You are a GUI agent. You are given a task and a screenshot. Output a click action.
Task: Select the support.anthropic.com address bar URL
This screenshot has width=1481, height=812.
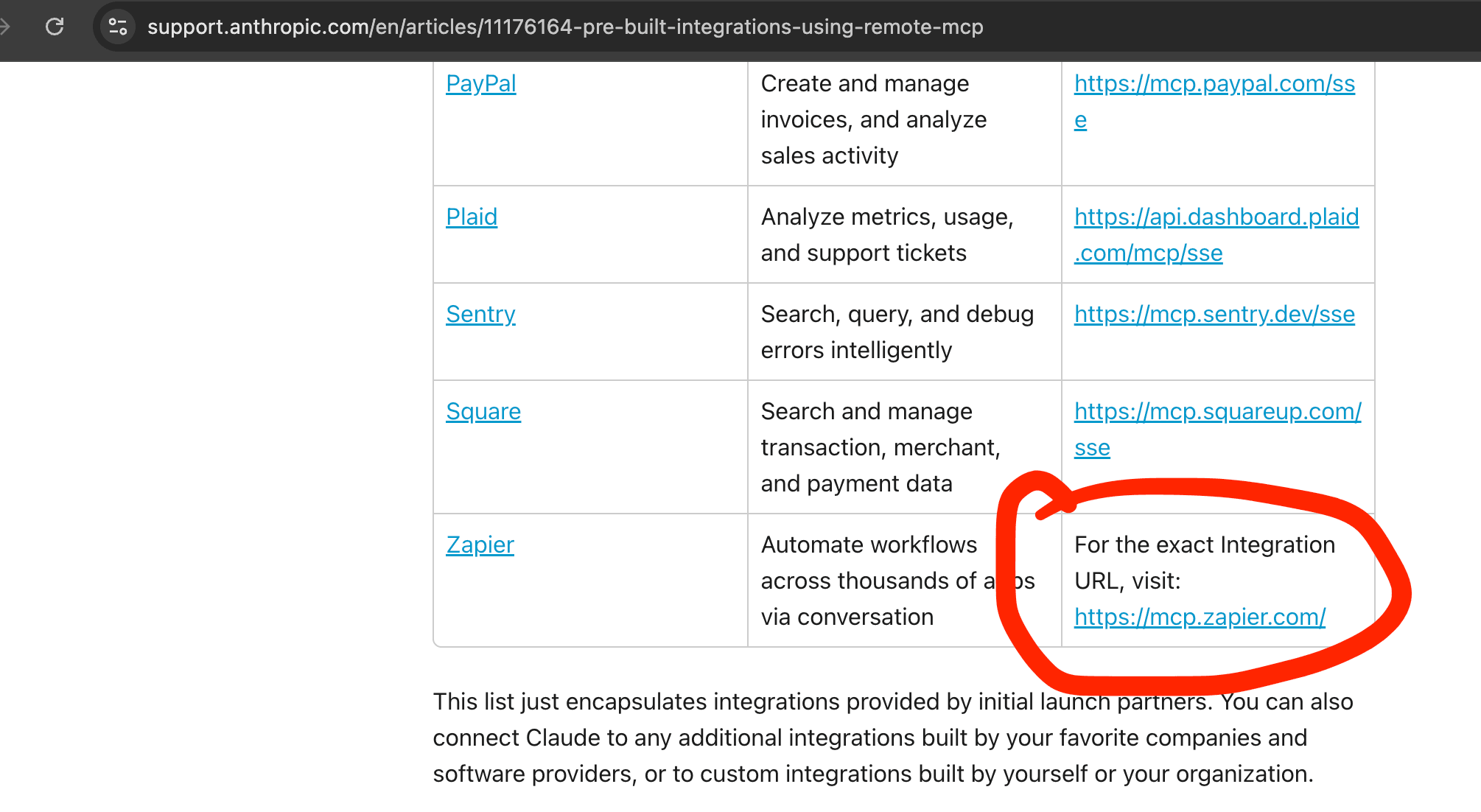(565, 27)
